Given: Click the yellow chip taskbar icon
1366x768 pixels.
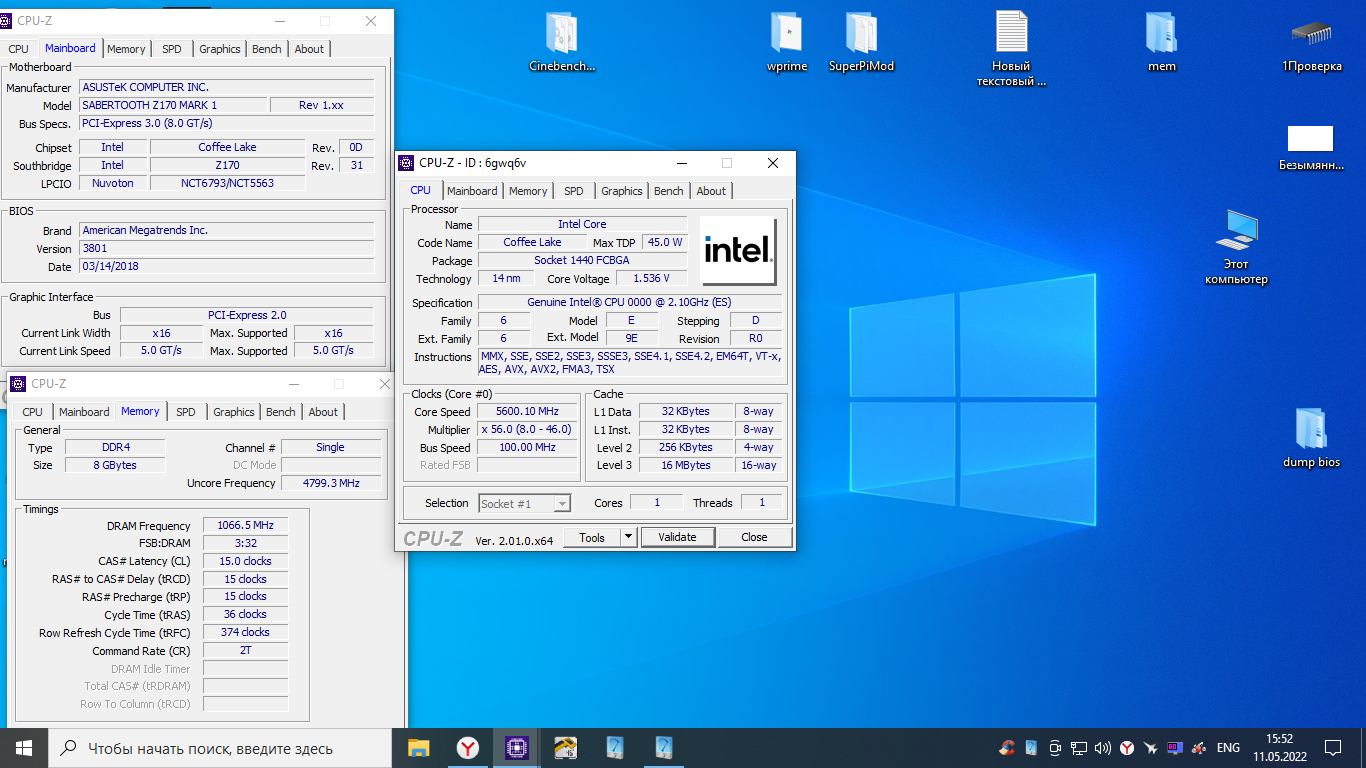Looking at the screenshot, I should pos(565,747).
